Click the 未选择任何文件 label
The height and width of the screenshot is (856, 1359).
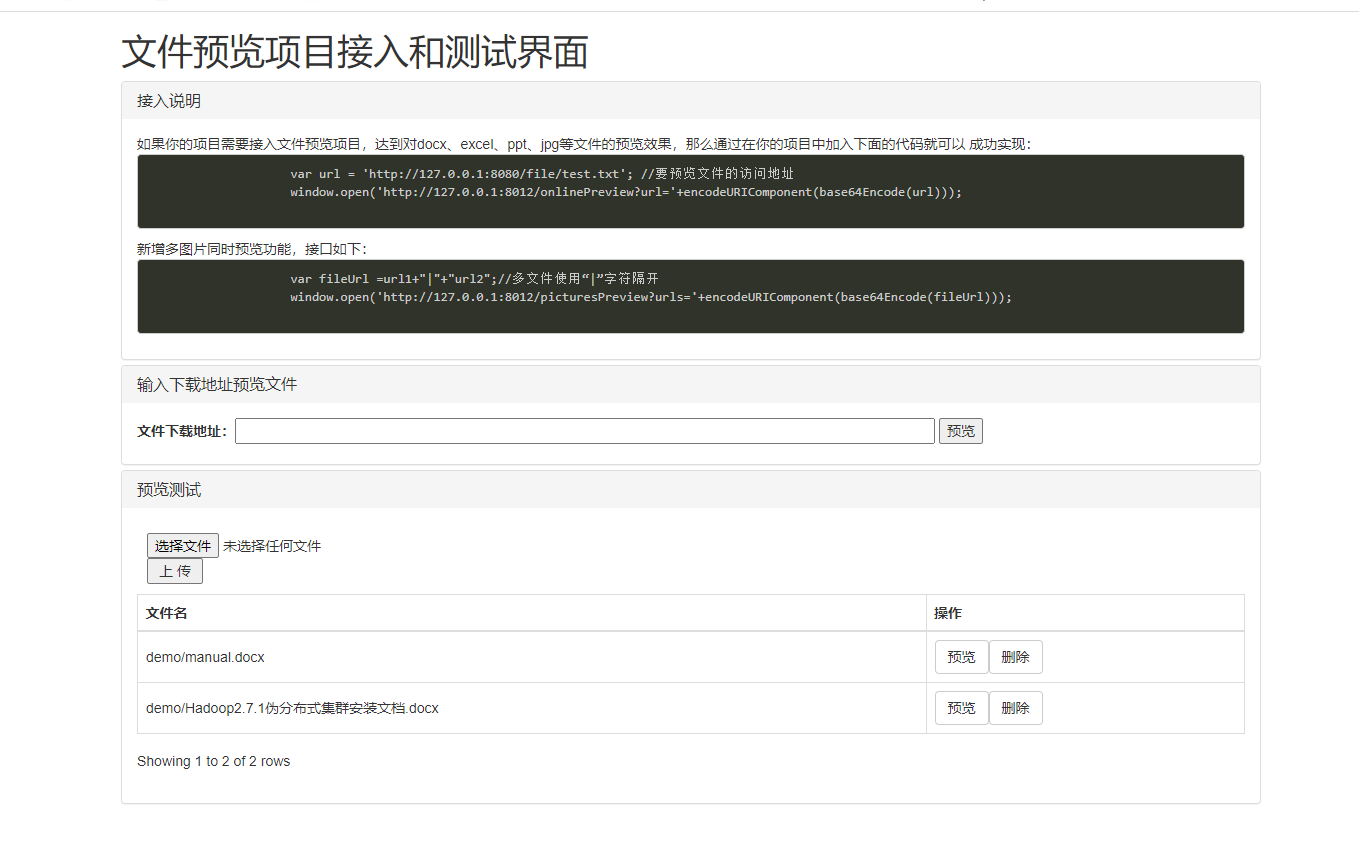272,546
